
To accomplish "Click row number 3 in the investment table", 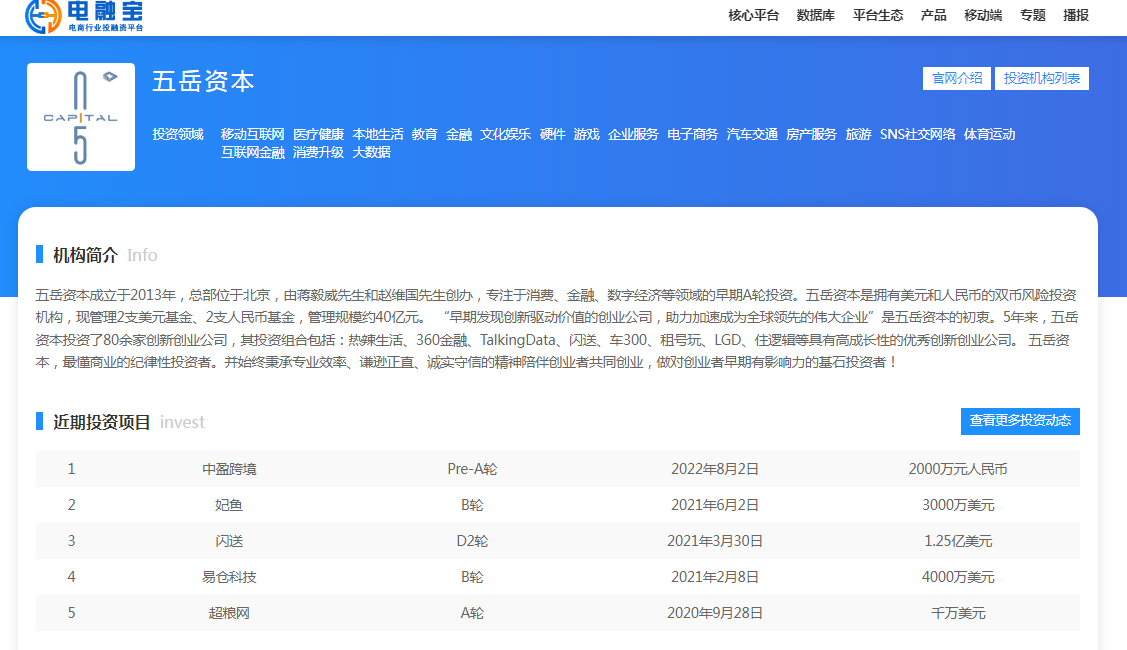I will pyautogui.click(x=71, y=541).
